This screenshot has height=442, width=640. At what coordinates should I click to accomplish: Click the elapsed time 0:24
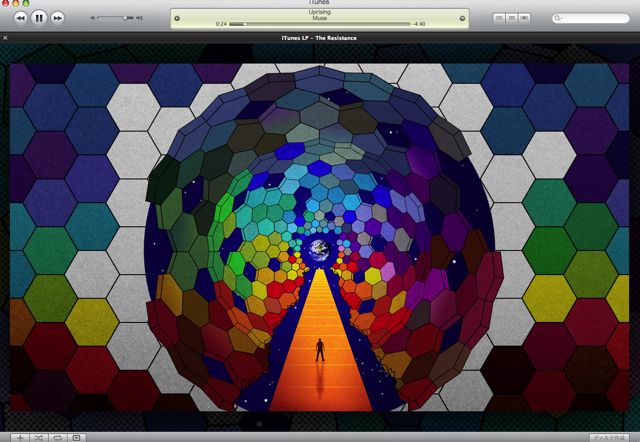click(x=221, y=24)
